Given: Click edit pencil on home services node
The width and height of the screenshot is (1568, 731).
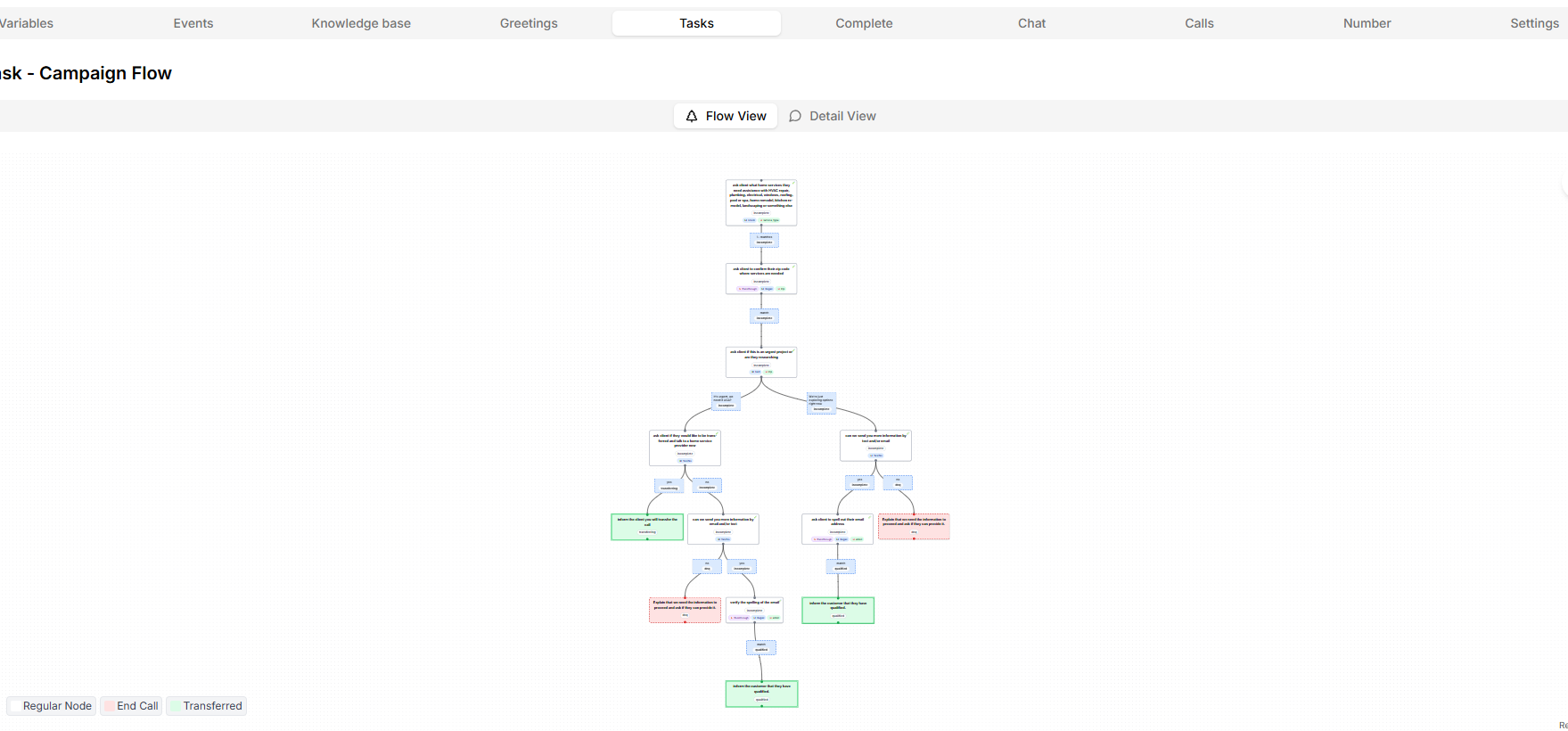Looking at the screenshot, I should pos(793,183).
